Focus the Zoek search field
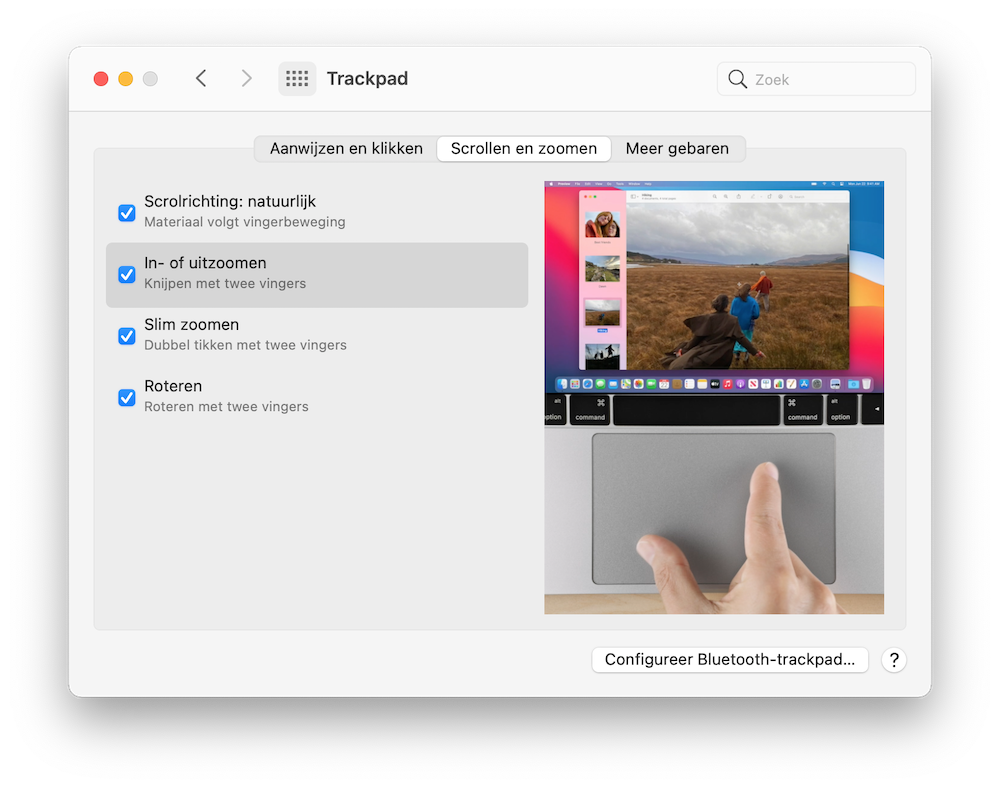 click(830, 79)
